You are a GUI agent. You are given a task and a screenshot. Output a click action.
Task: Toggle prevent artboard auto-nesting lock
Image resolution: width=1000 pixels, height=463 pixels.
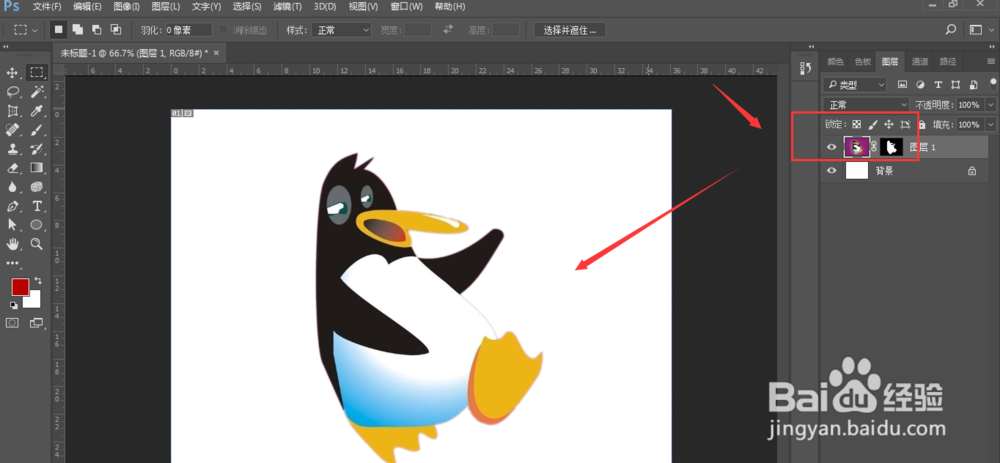(905, 124)
